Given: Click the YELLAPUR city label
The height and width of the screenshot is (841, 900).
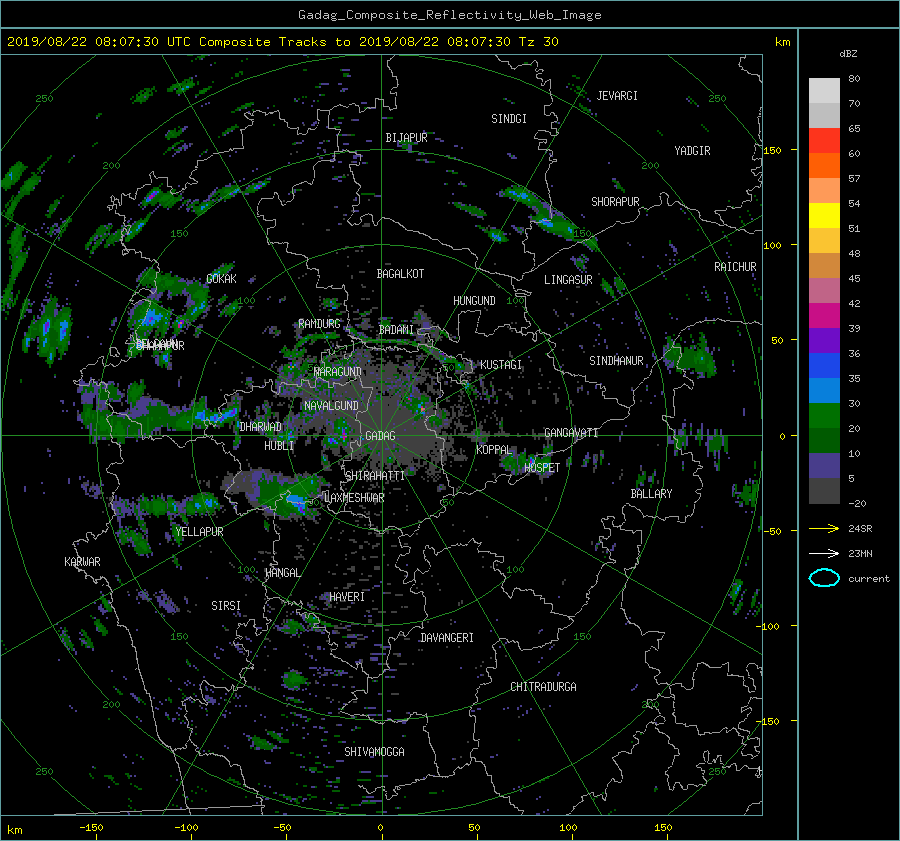Looking at the screenshot, I should [199, 532].
